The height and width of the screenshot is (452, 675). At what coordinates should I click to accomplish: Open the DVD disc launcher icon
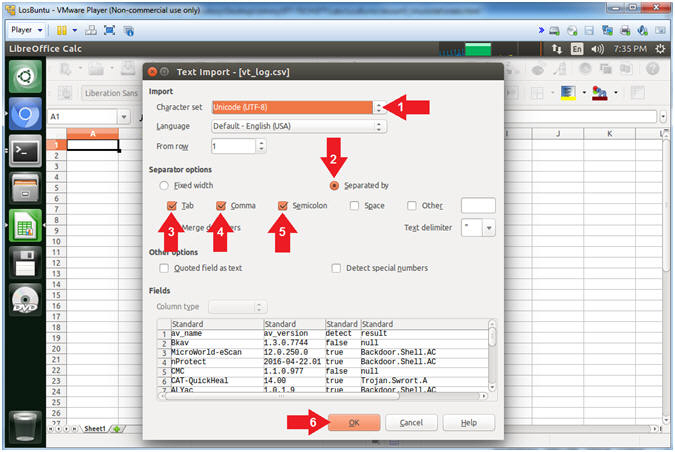25,300
